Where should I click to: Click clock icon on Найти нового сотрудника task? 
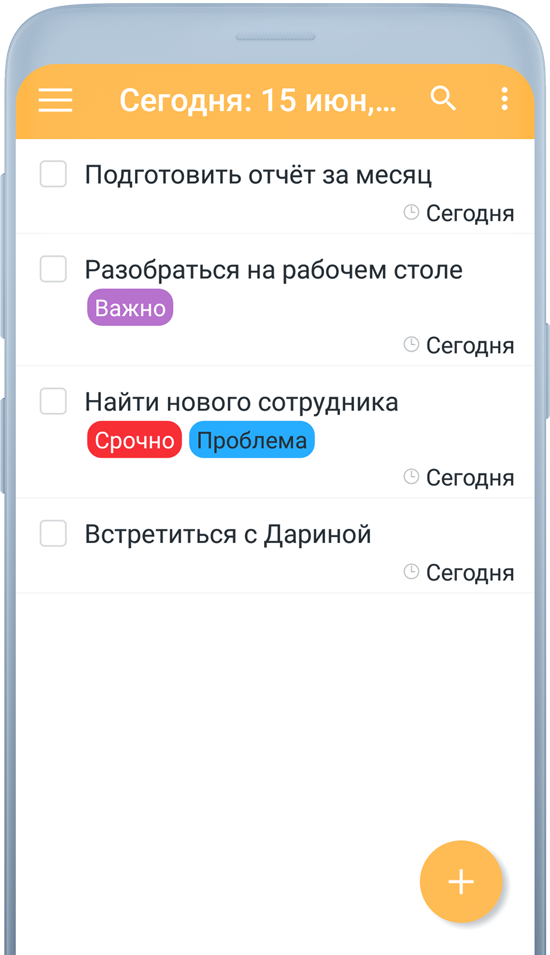[x=411, y=477]
